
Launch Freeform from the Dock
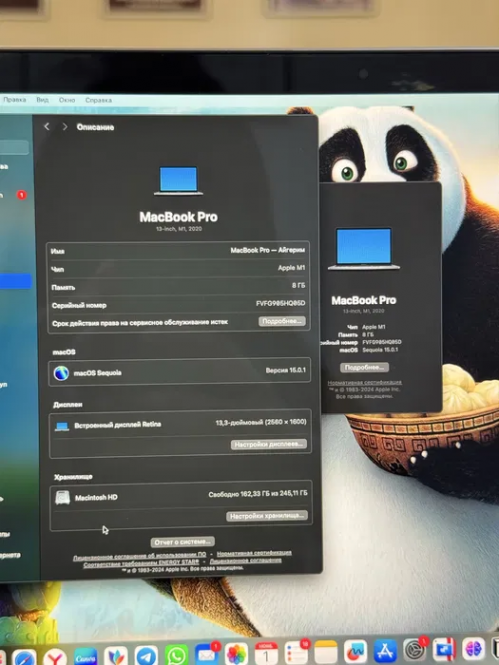click(x=355, y=651)
